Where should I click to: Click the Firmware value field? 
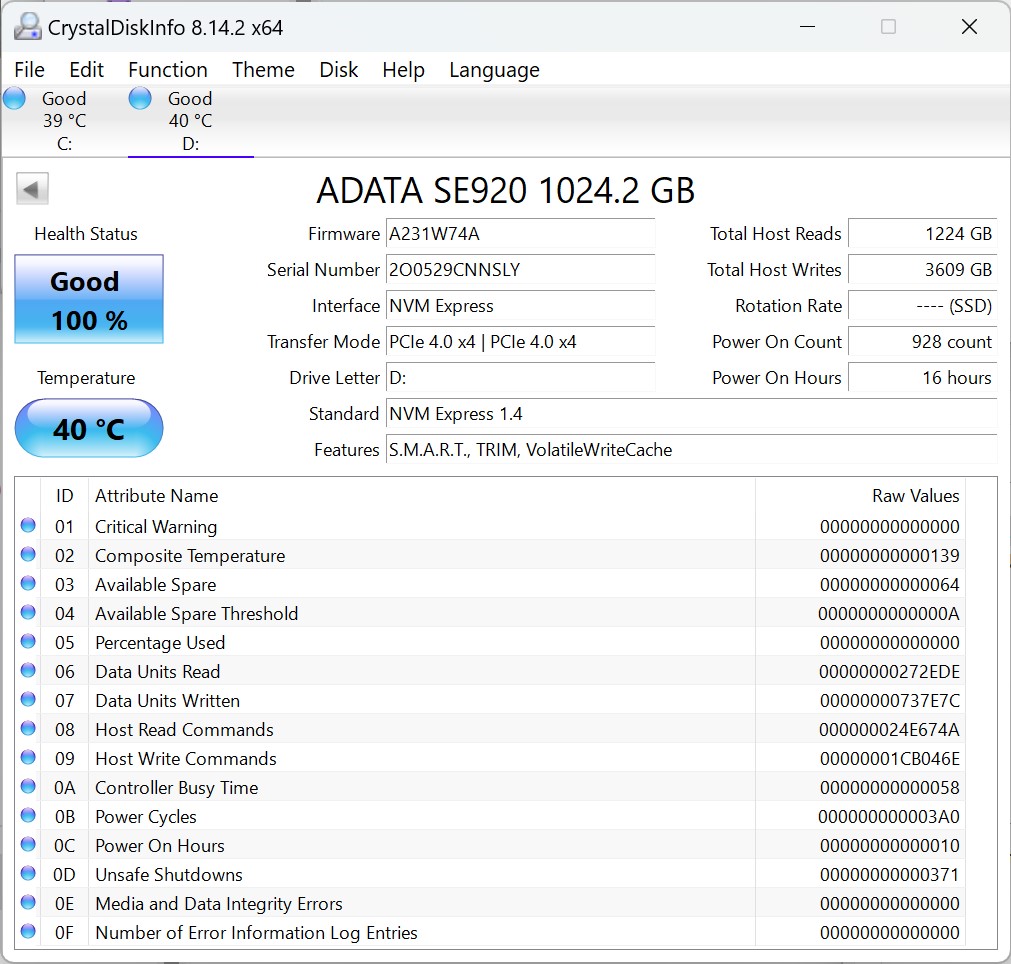click(520, 234)
